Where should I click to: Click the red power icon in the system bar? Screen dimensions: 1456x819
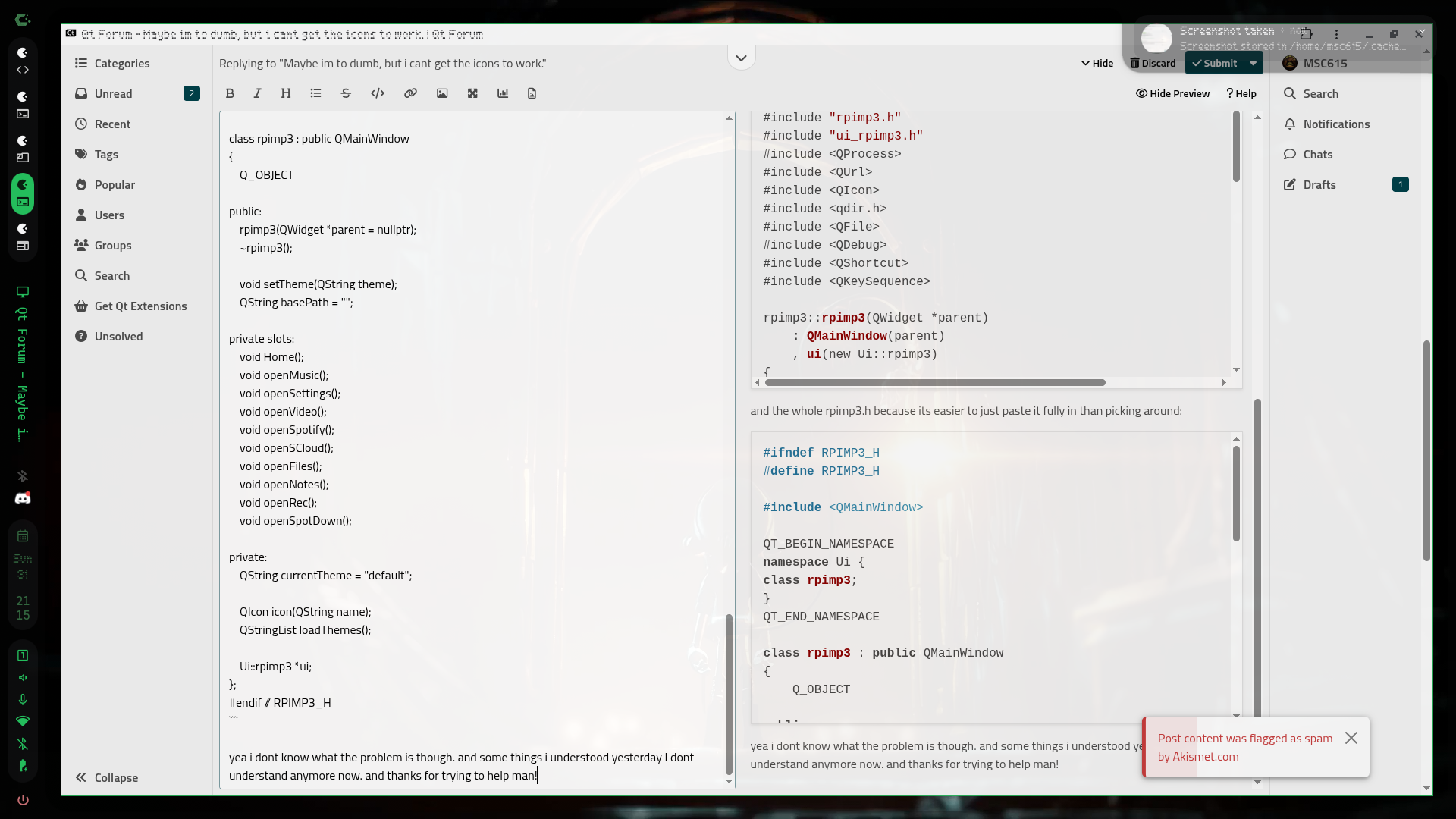click(x=23, y=800)
